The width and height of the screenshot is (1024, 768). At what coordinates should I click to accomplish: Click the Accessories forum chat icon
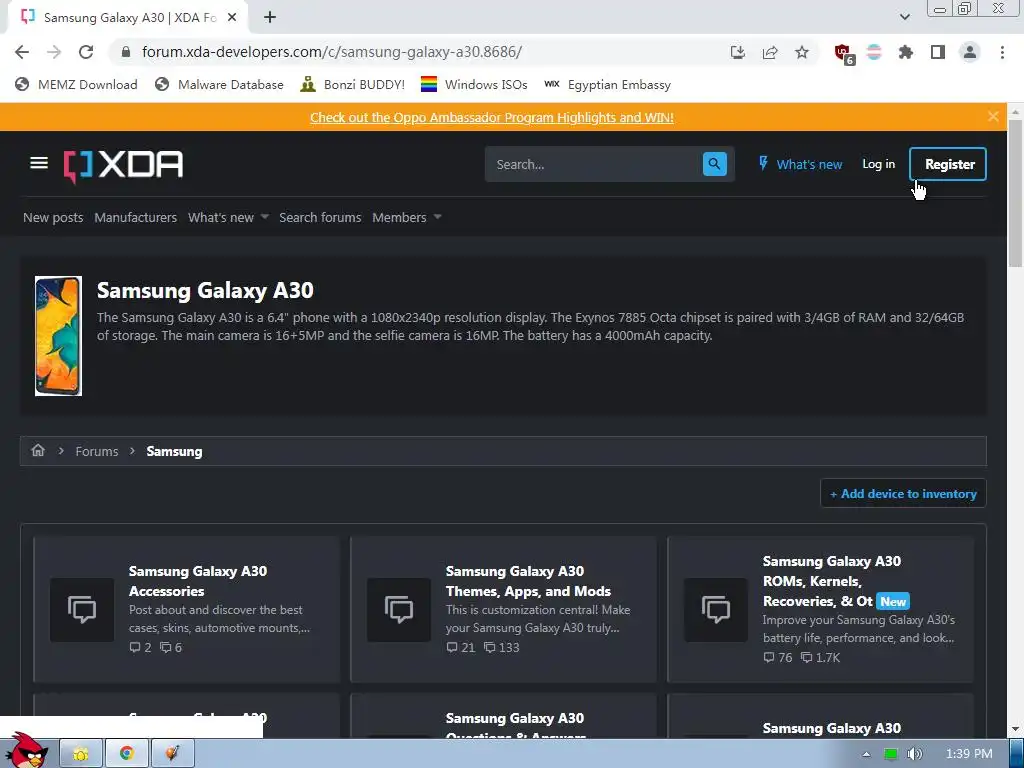click(x=82, y=609)
